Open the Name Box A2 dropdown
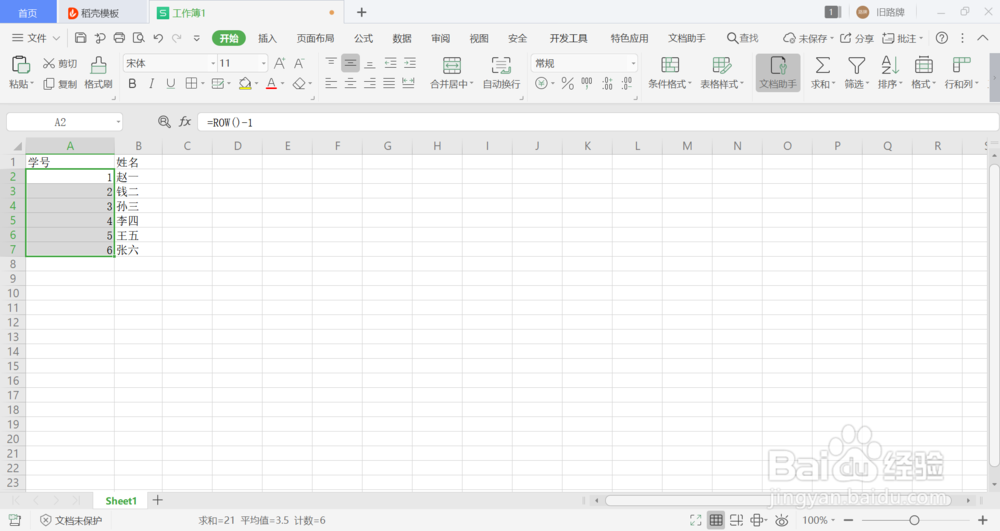This screenshot has height=531, width=1000. coord(118,122)
